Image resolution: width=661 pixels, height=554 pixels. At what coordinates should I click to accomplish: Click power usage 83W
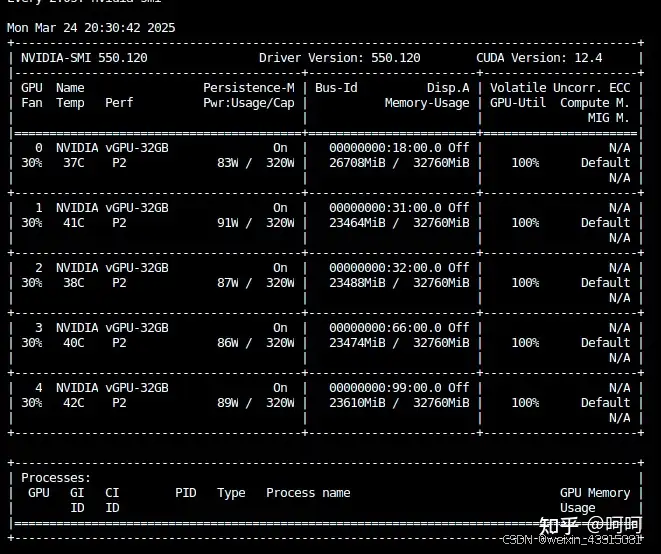click(228, 163)
